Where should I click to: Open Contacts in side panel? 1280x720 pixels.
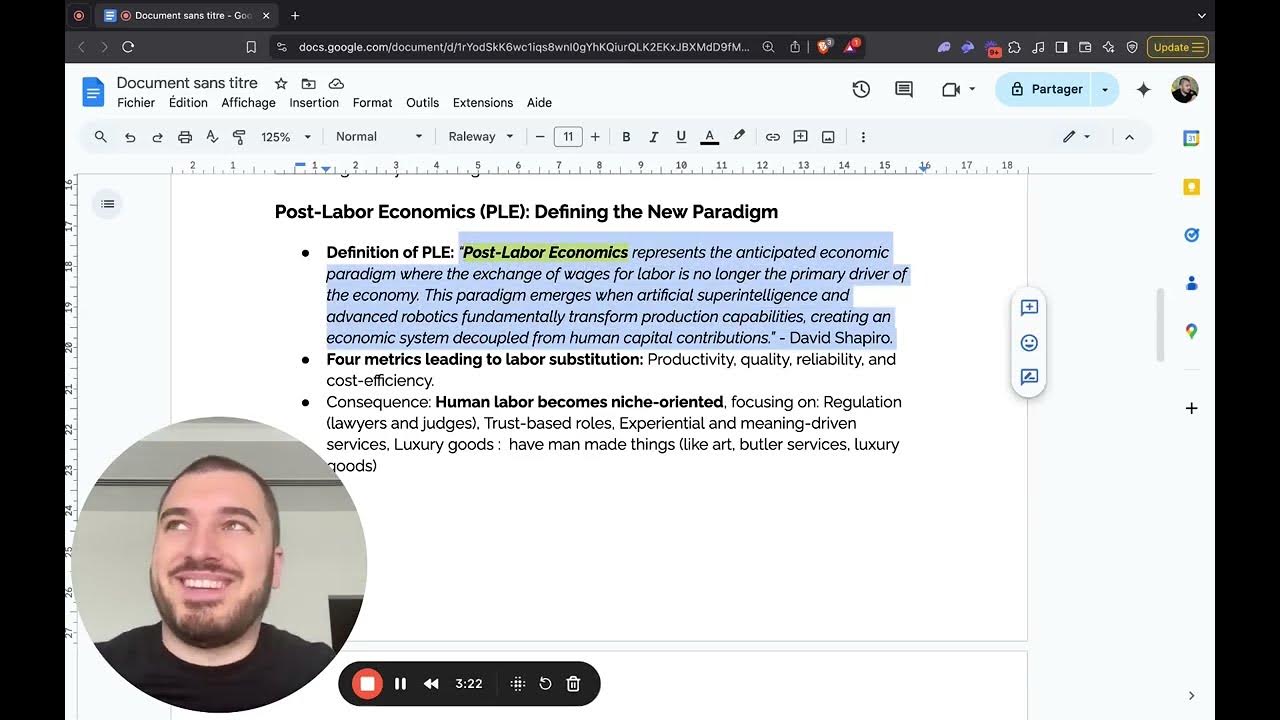coord(1191,283)
